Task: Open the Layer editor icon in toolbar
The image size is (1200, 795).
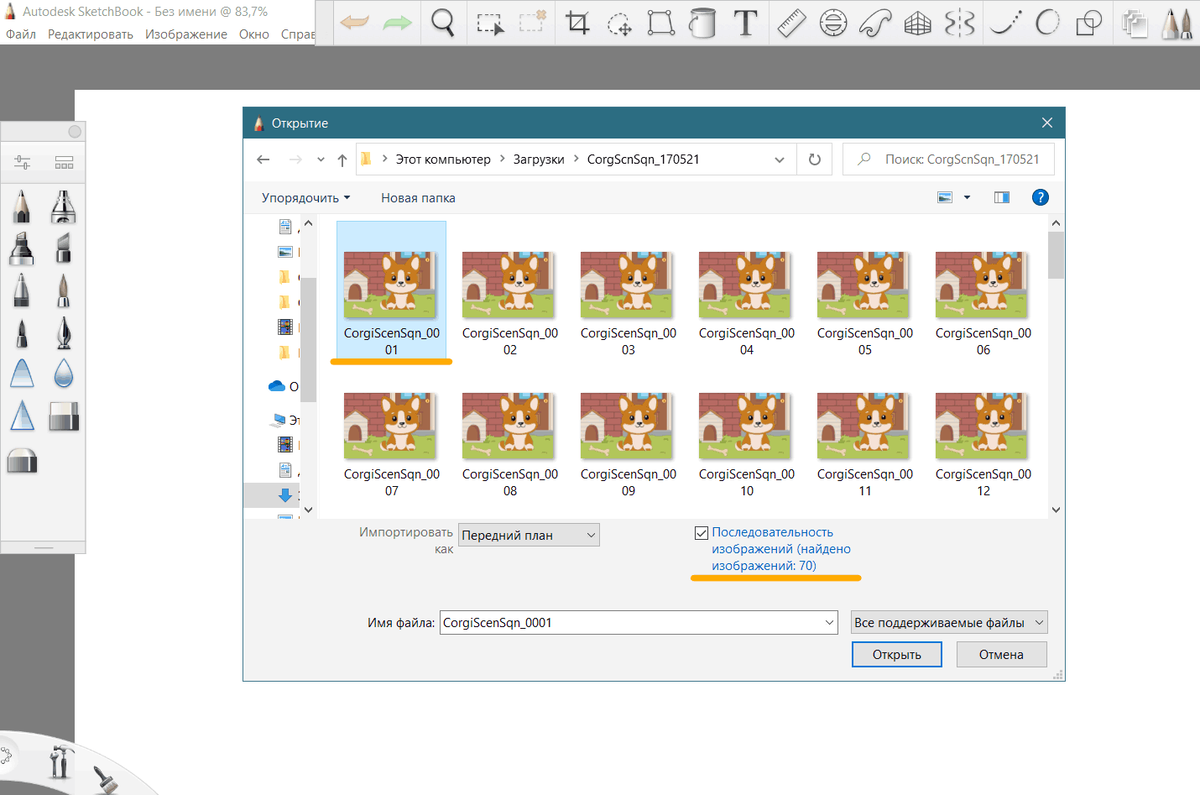Action: click(1135, 22)
